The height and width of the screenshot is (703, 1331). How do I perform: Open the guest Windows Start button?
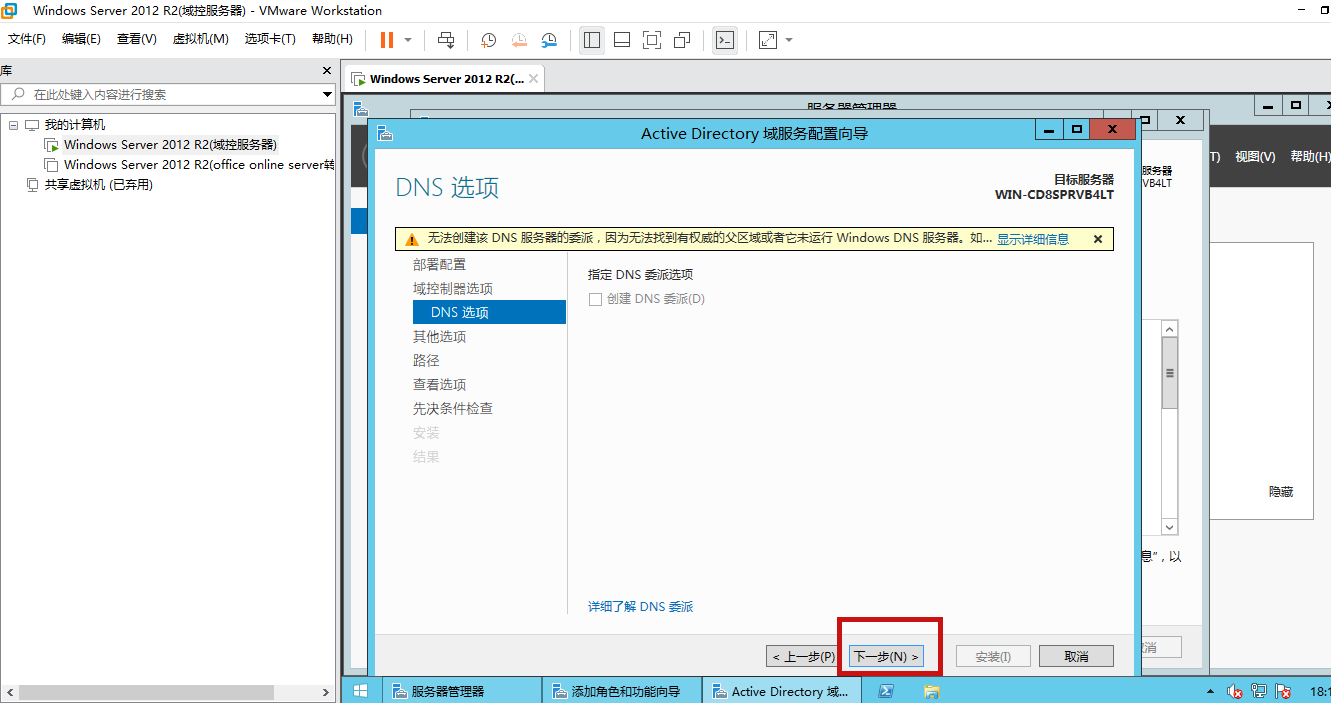pyautogui.click(x=360, y=691)
